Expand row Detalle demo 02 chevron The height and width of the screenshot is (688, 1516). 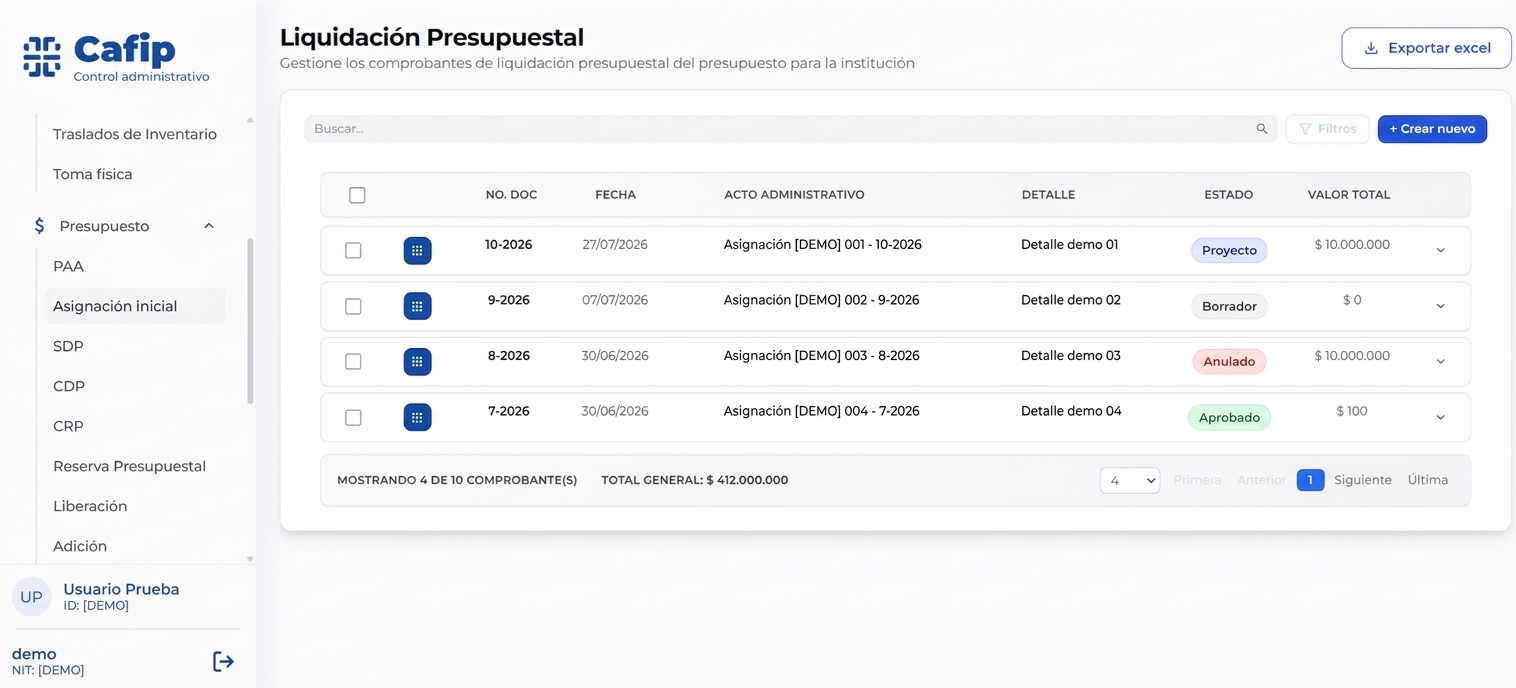coord(1440,306)
